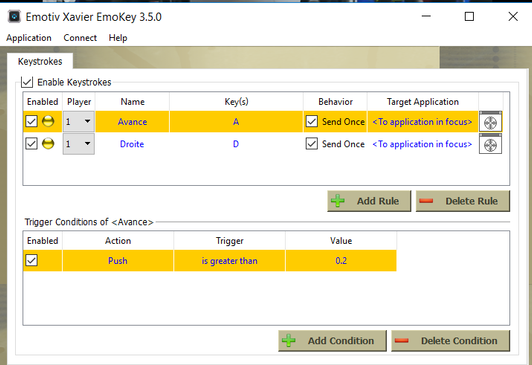Screen dimensions: 532x365
Task: Click target application link for Droite rule
Action: [422, 144]
